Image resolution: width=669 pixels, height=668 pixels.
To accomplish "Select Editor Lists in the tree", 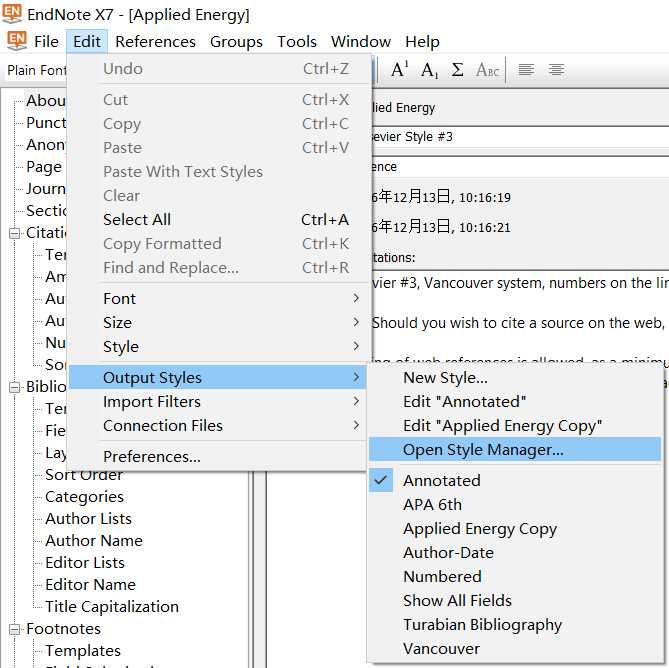I will click(85, 563).
